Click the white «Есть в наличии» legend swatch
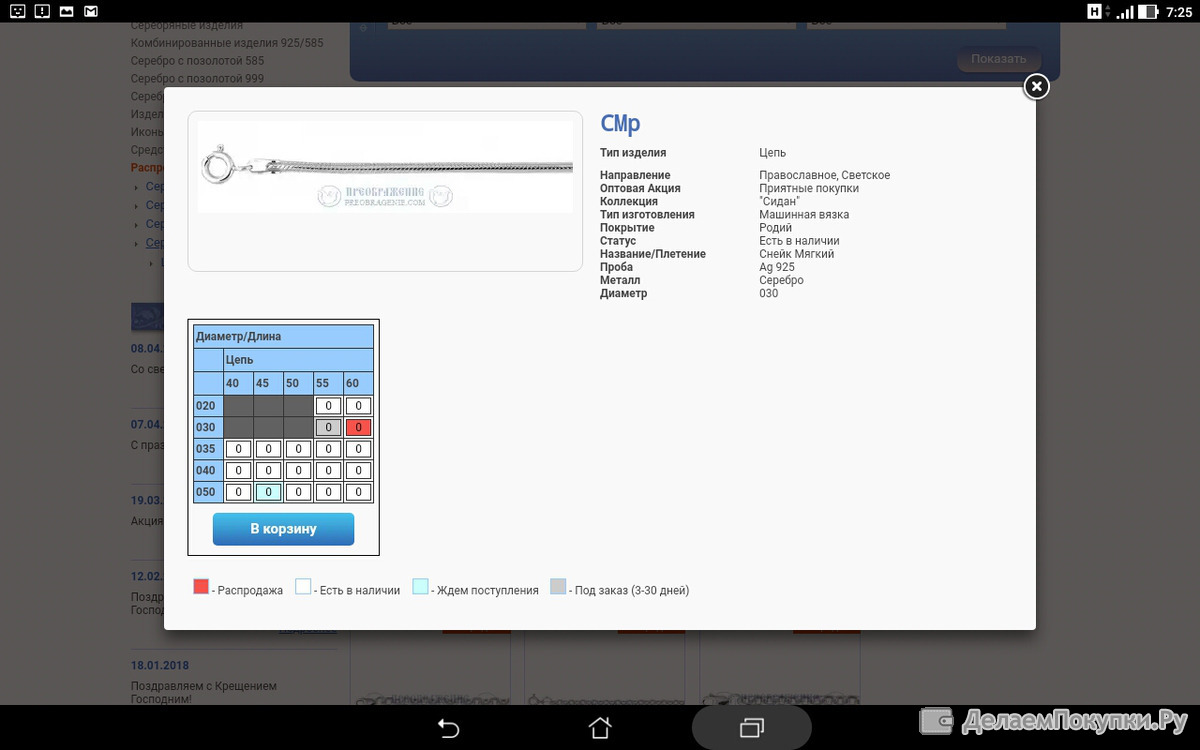Viewport: 1200px width, 750px height. click(304, 587)
